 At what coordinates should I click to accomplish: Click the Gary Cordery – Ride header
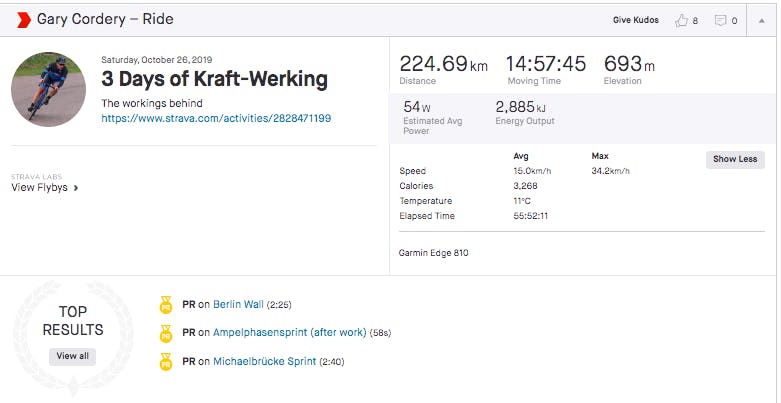click(x=105, y=19)
